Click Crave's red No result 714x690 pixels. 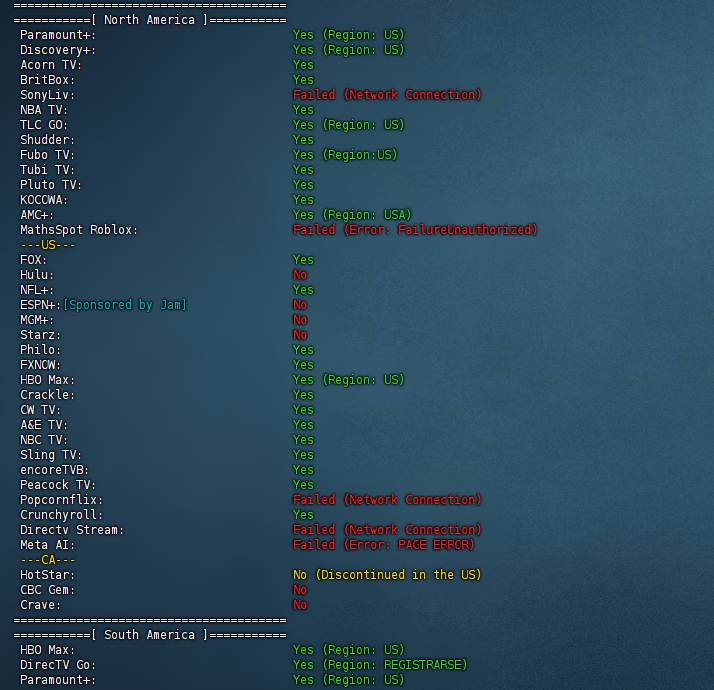click(x=300, y=605)
